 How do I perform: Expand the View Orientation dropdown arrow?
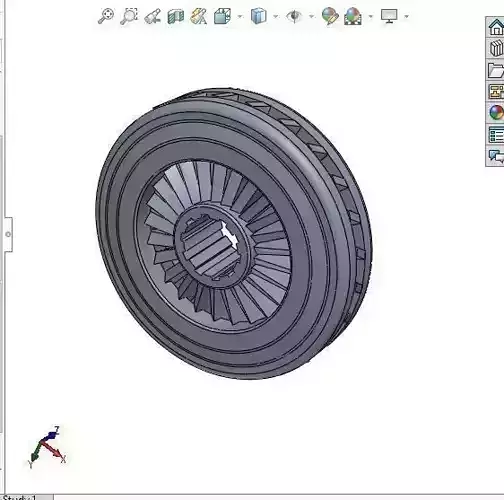[240, 16]
